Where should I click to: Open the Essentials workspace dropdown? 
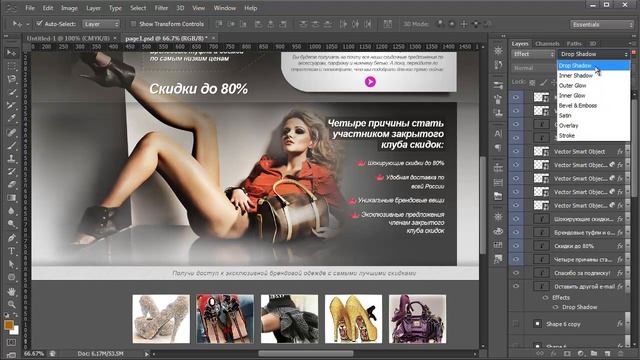click(x=602, y=24)
